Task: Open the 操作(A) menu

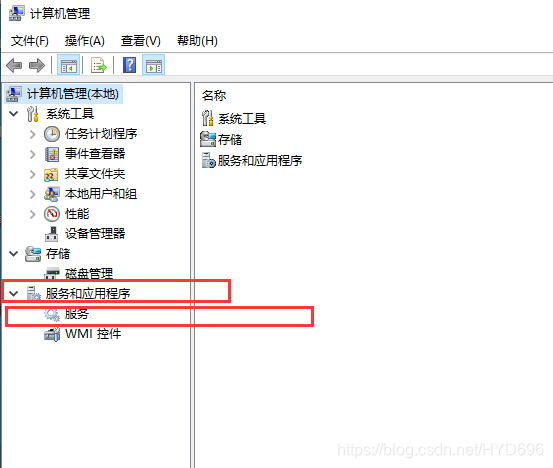Action: click(85, 41)
